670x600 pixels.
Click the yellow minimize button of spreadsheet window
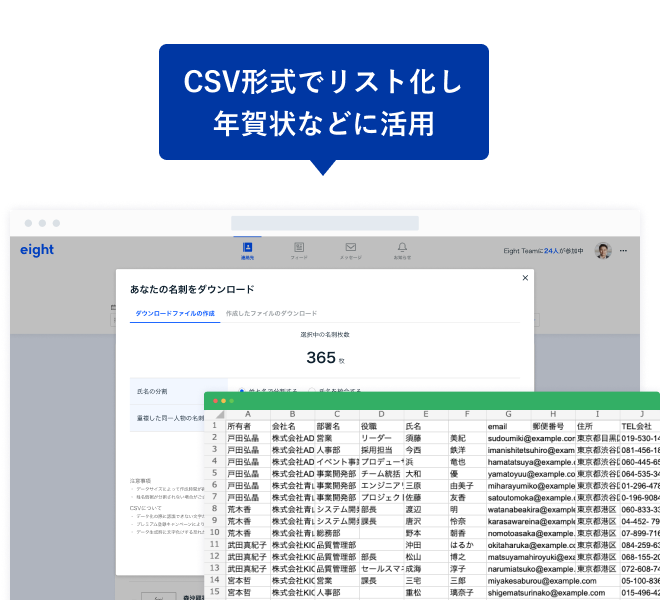coord(223,401)
